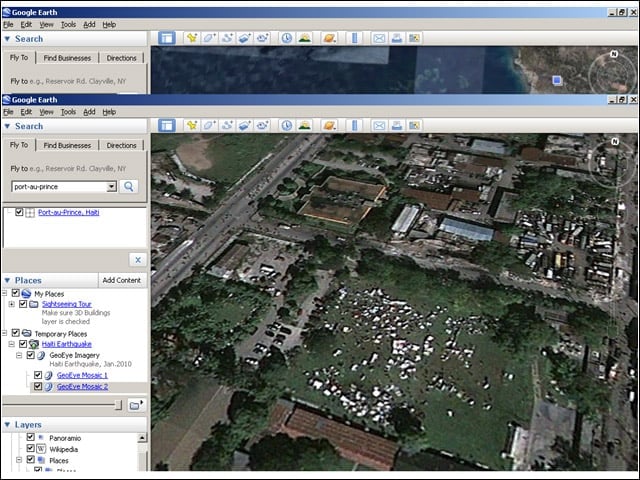This screenshot has width=640, height=480.
Task: Click the Add Content button
Action: click(122, 280)
